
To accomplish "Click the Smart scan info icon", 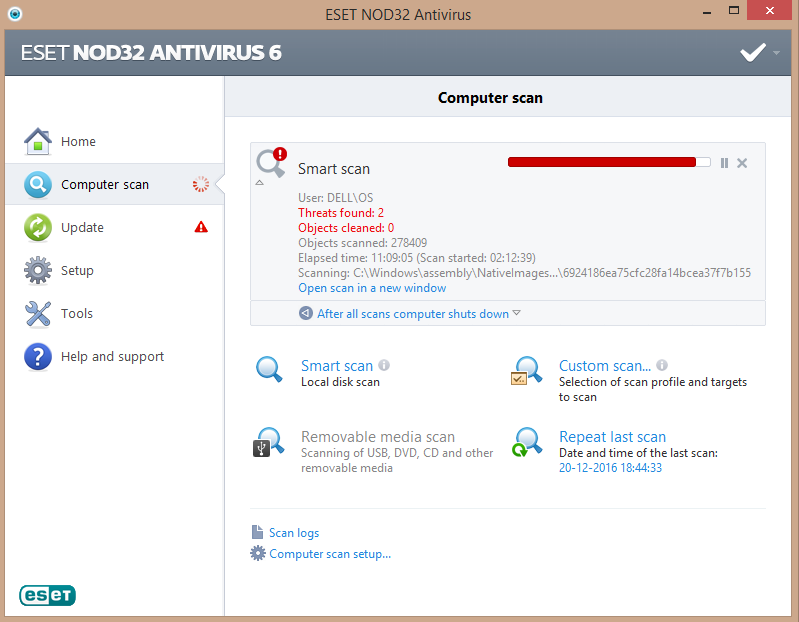I will [384, 365].
